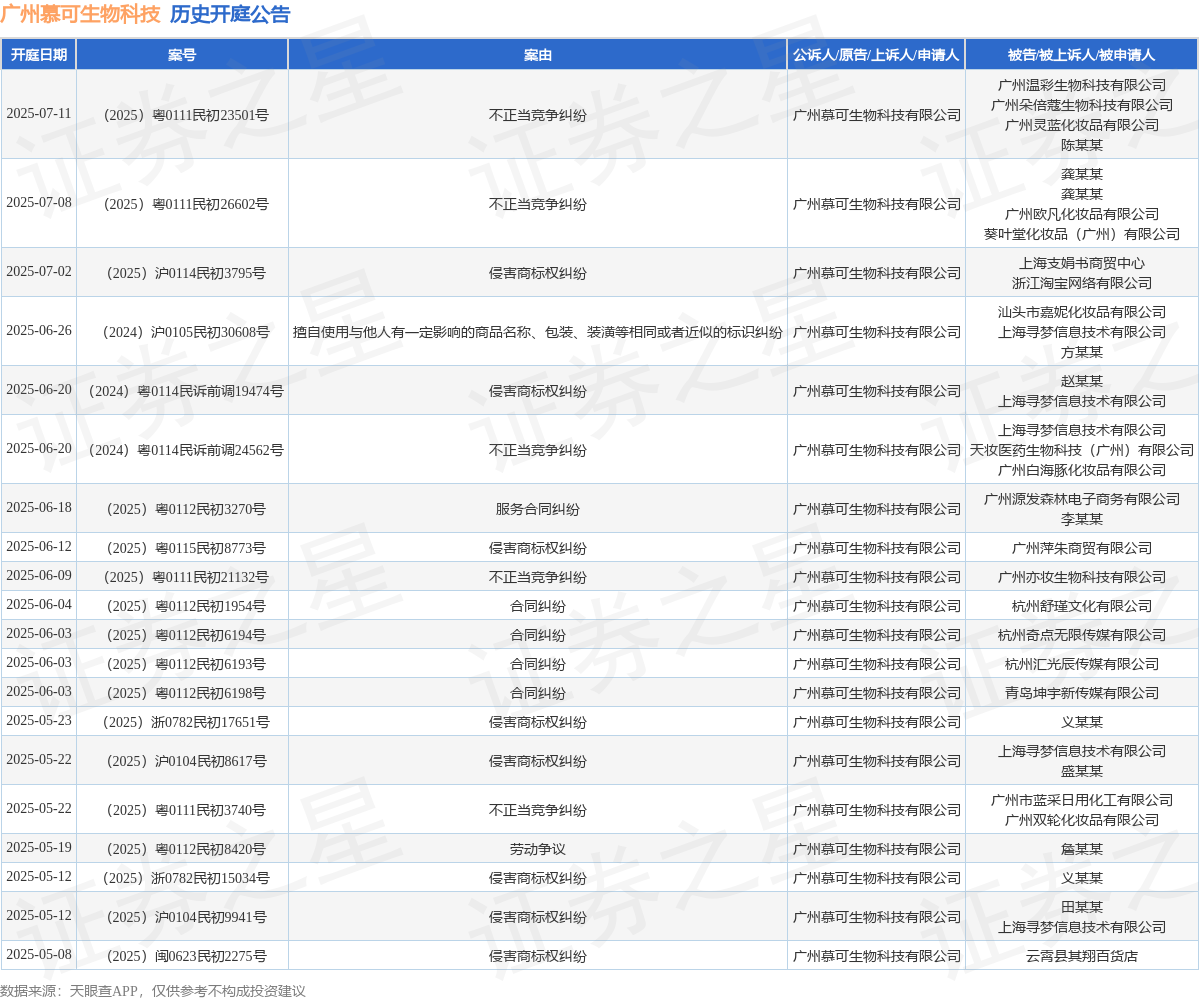Click defendant 广州温彩生物科技有限公司

[x=1082, y=86]
